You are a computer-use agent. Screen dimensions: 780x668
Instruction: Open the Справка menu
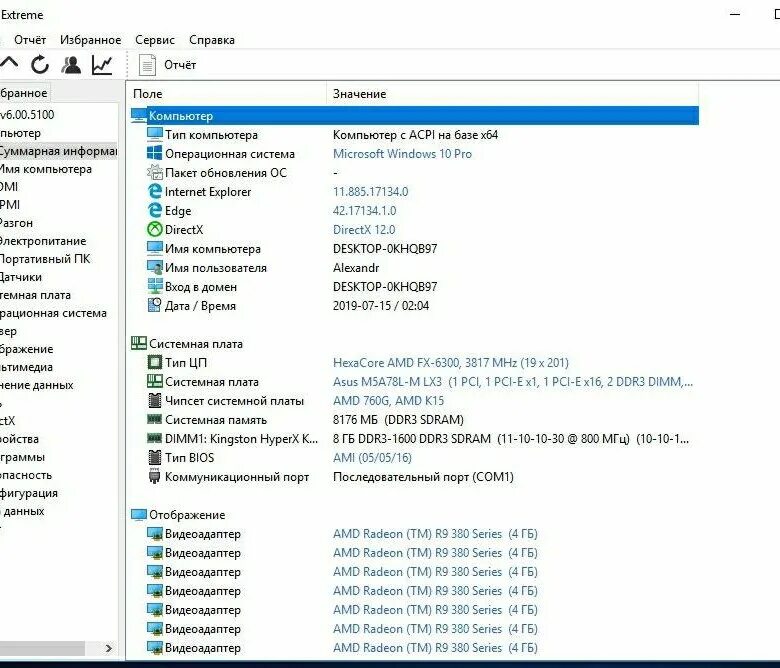pos(212,40)
